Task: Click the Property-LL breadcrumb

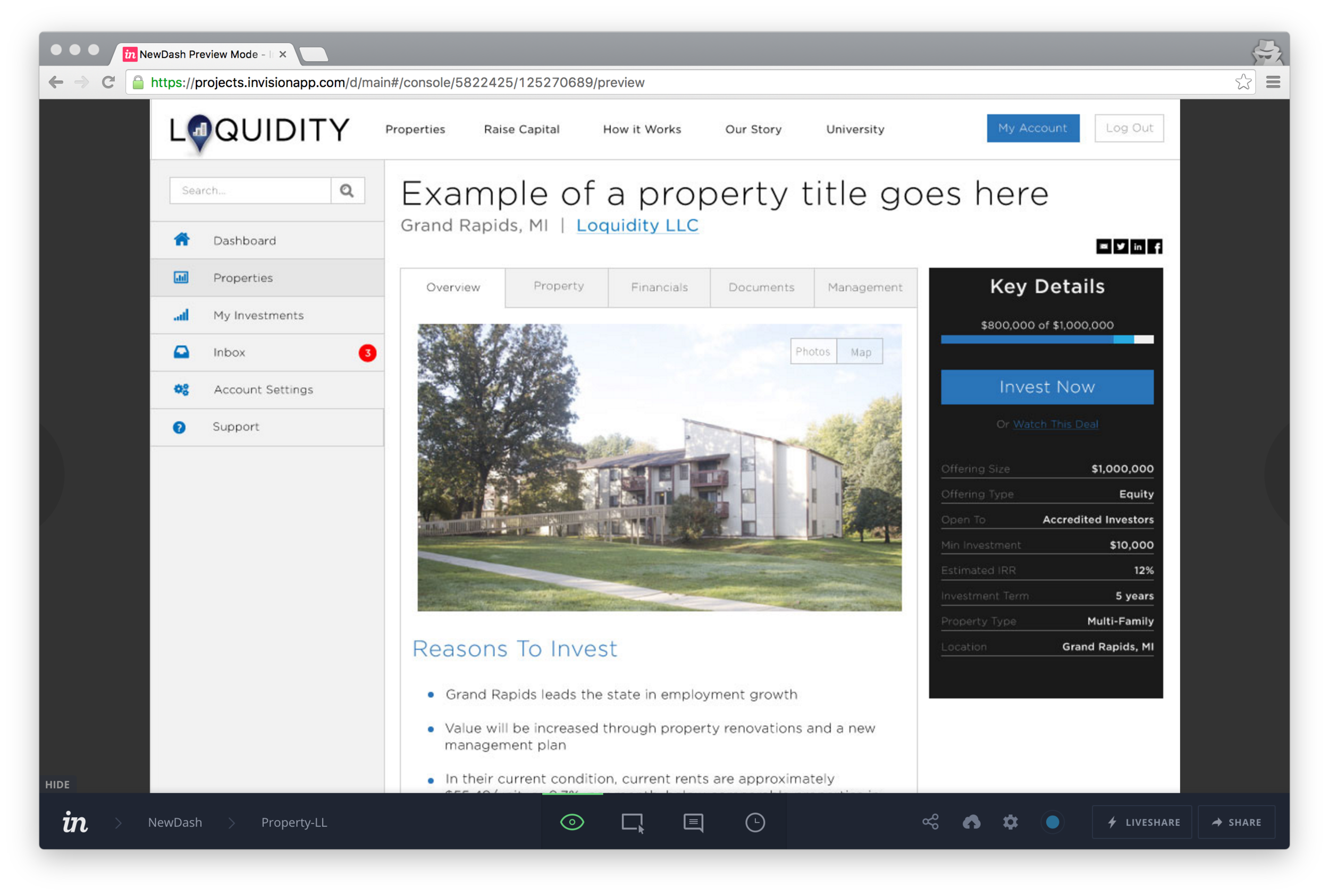Action: click(294, 822)
